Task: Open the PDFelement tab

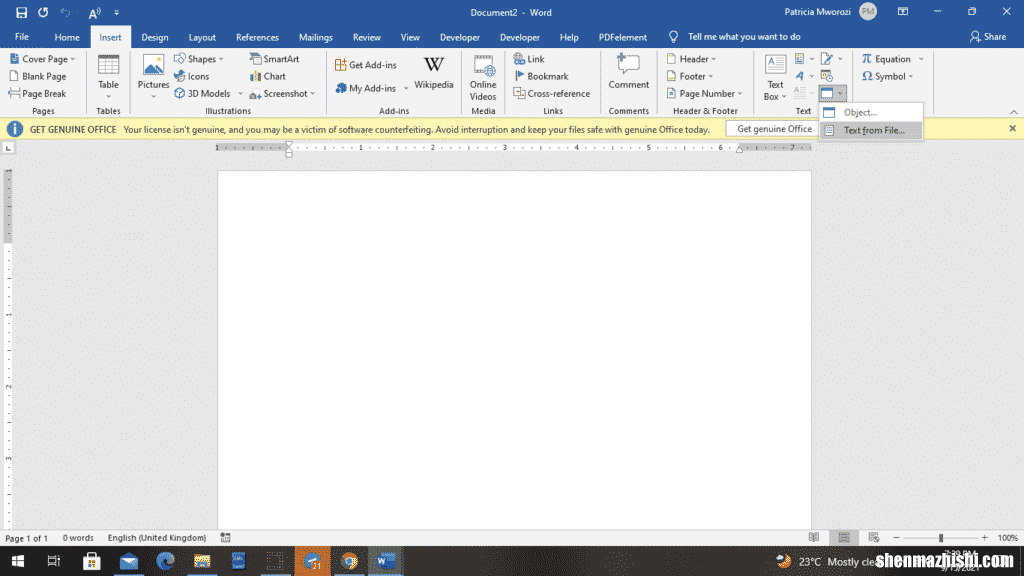Action: [622, 37]
